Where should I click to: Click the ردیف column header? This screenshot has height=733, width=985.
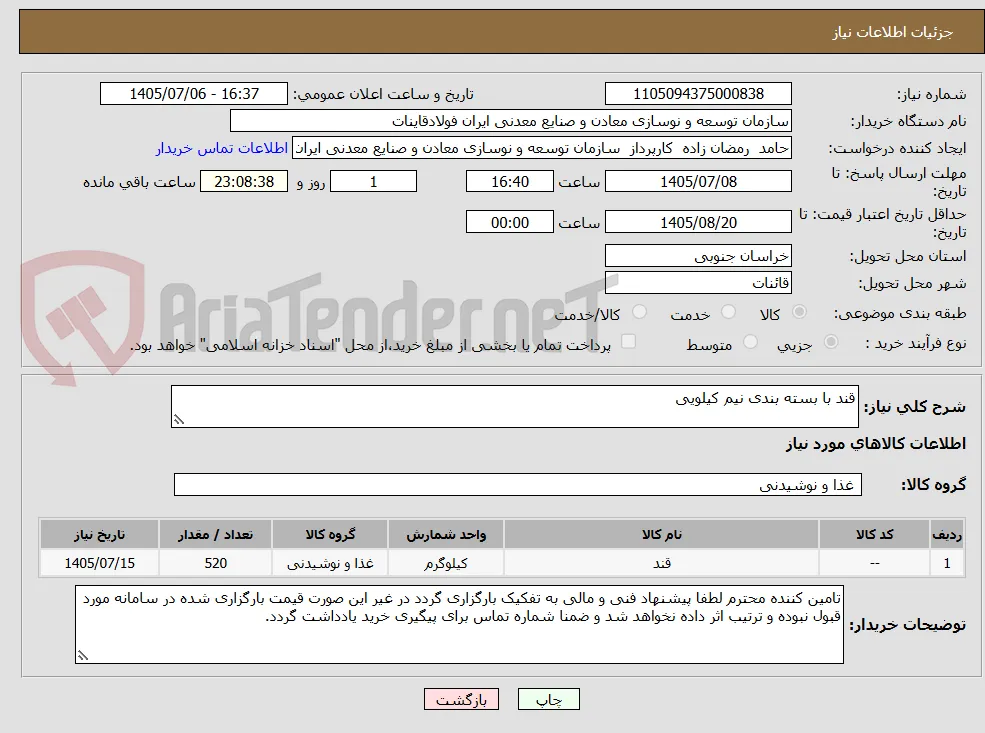coord(947,535)
